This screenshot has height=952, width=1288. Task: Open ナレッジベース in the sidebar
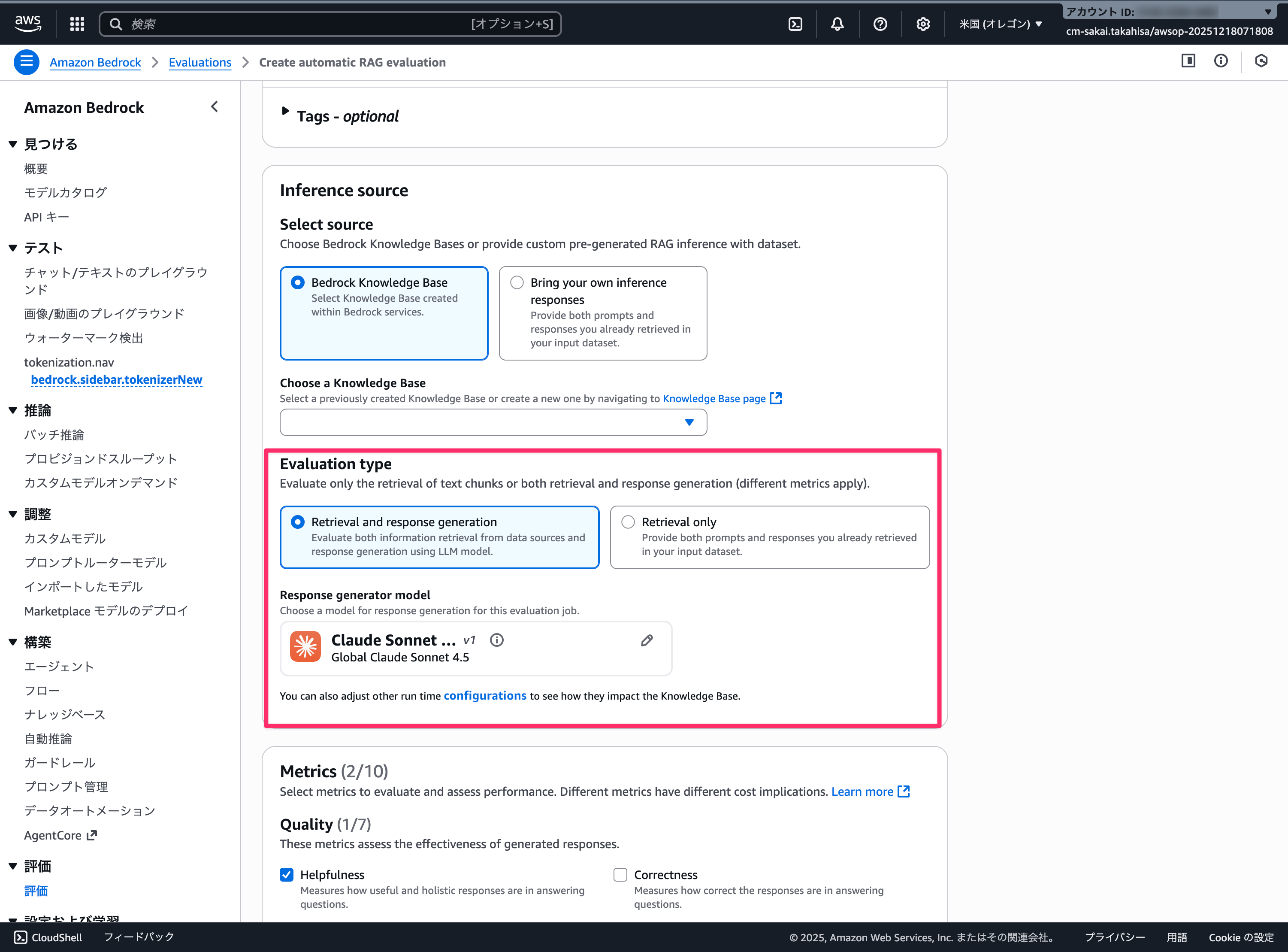click(64, 715)
